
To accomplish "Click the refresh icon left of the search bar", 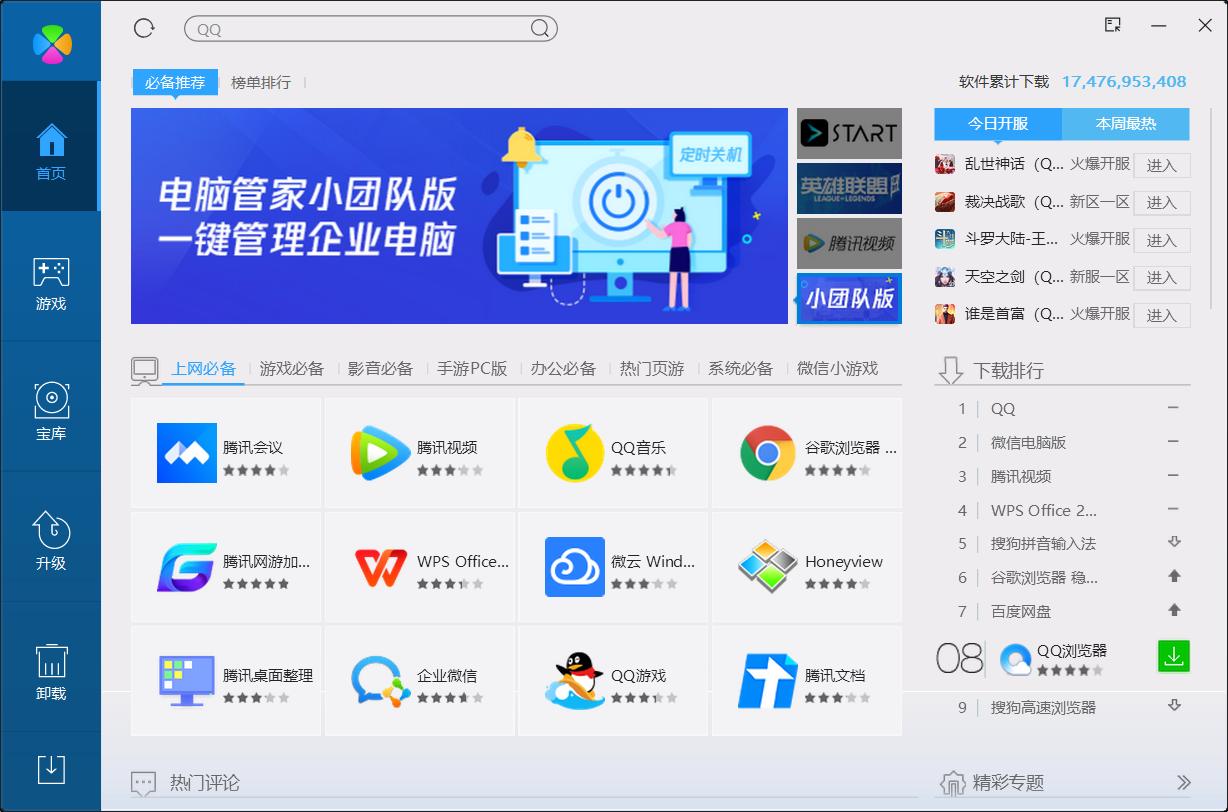I will (x=142, y=28).
